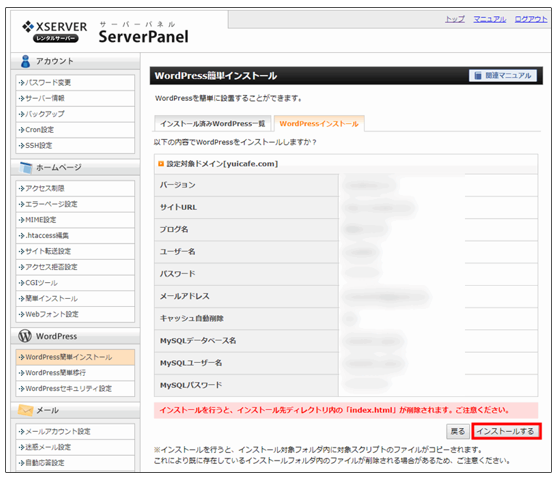Click the ServerPanel title text
The image size is (555, 483).
click(143, 37)
